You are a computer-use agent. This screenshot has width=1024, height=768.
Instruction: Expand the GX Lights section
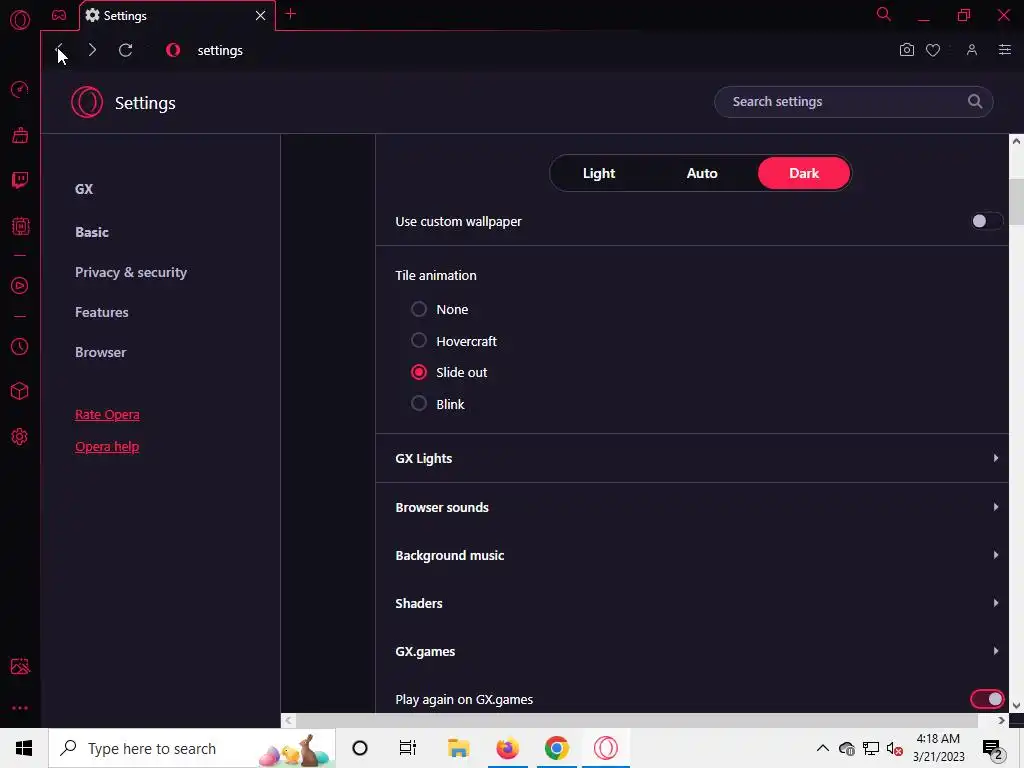coord(692,458)
